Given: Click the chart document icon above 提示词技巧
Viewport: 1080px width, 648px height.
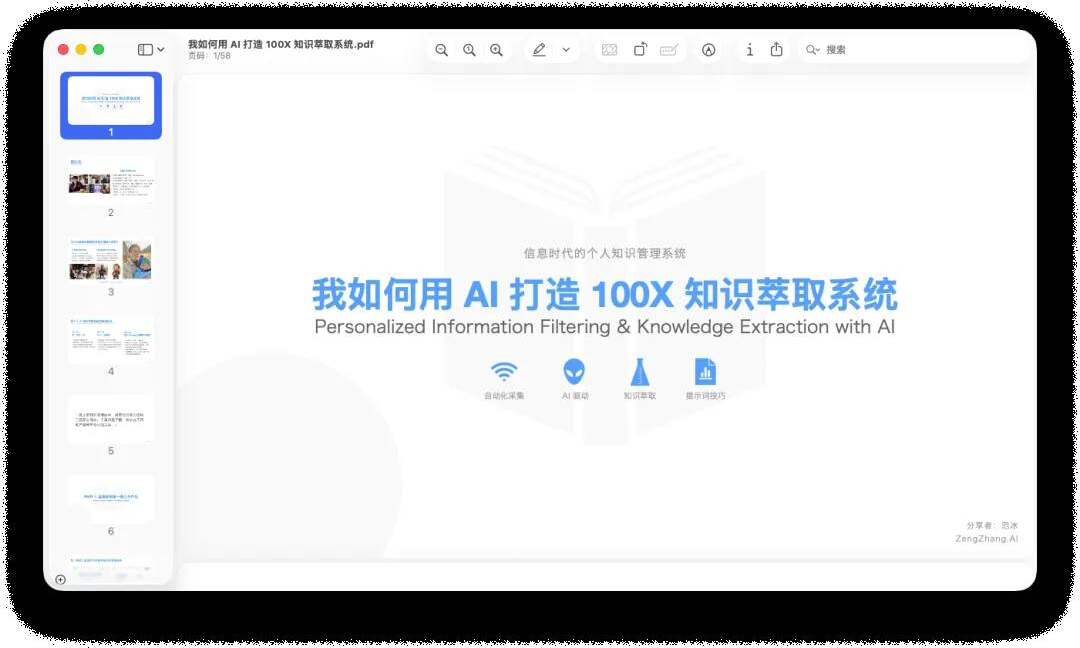Looking at the screenshot, I should click(705, 372).
